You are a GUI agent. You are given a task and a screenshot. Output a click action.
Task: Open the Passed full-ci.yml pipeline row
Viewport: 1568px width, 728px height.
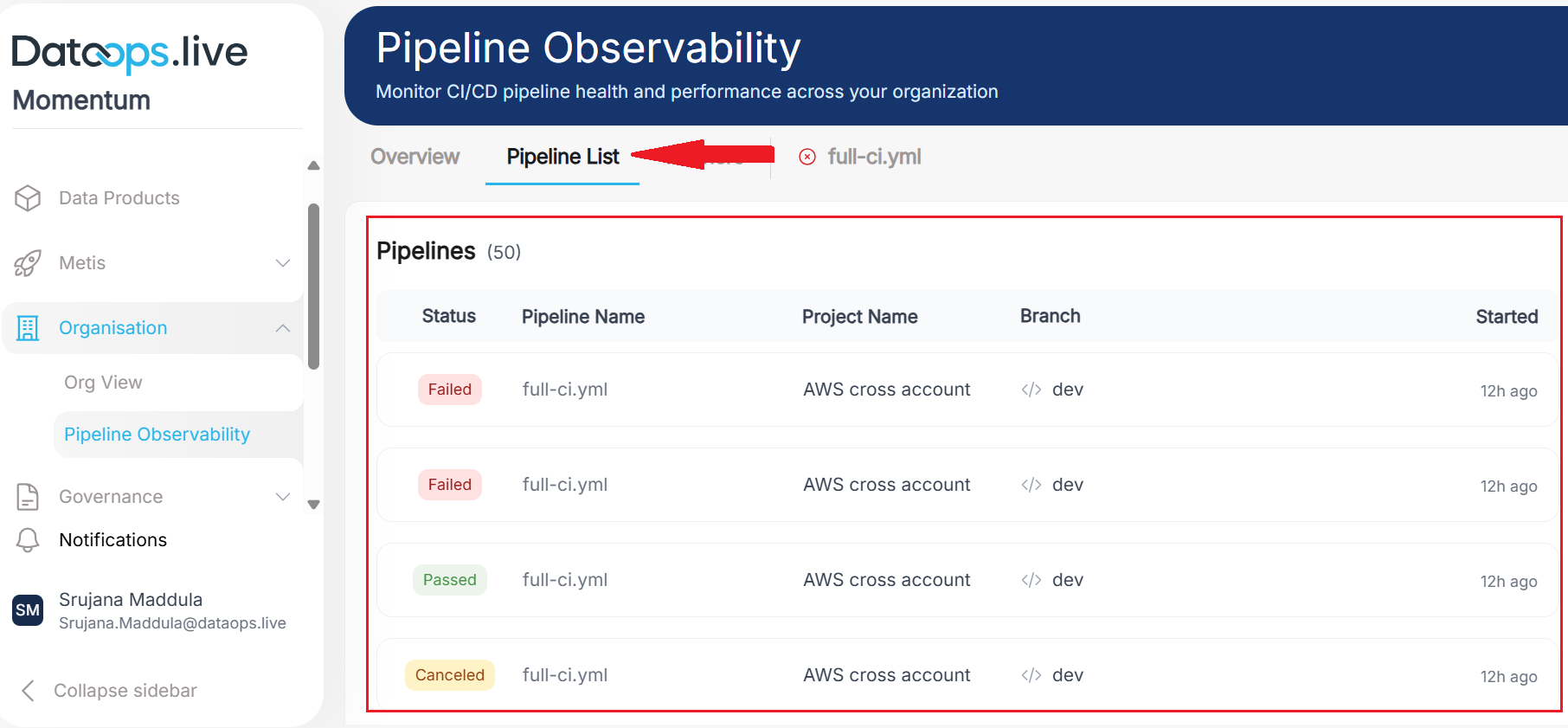565,580
